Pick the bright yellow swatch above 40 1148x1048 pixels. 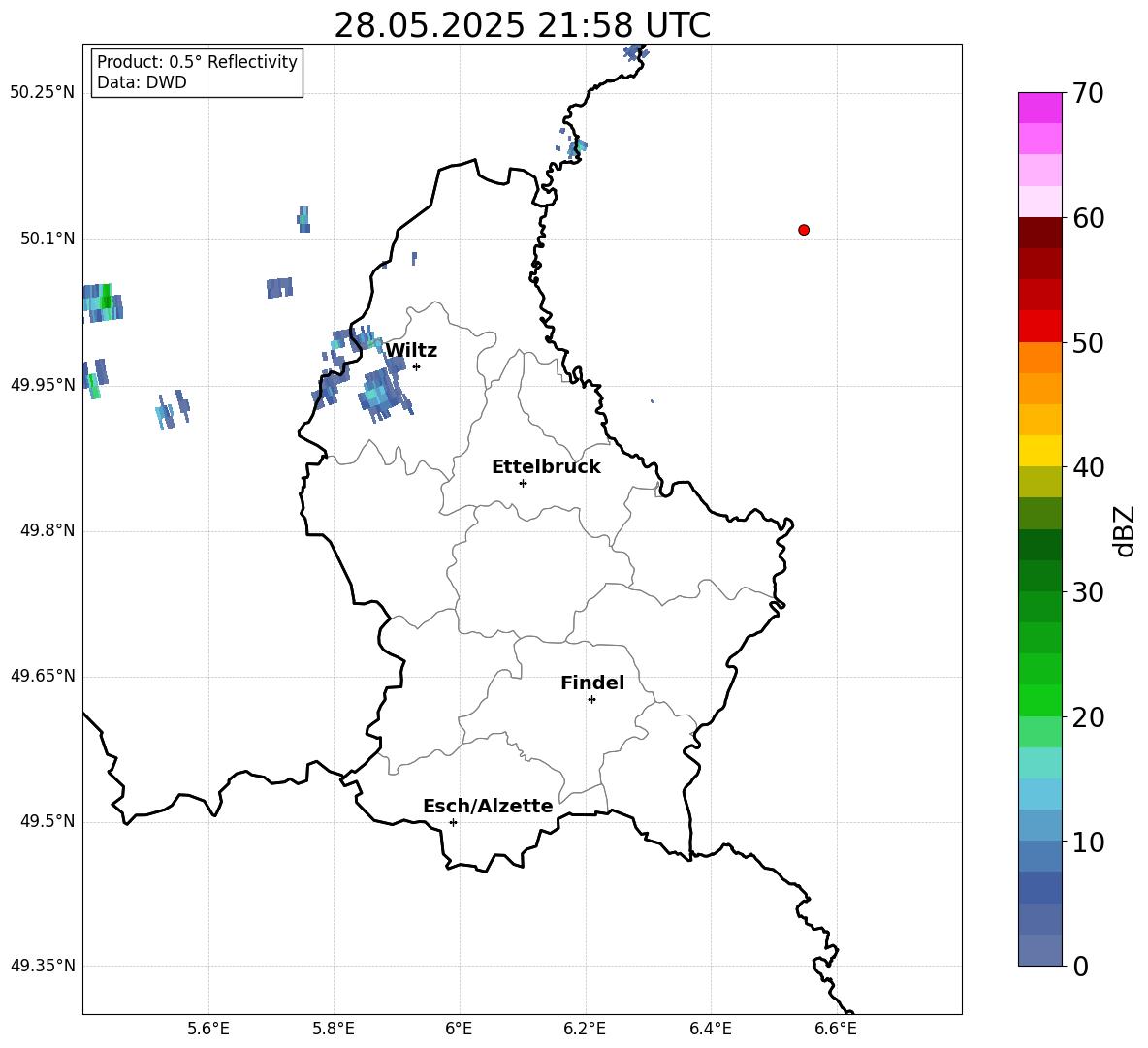pos(1039,452)
